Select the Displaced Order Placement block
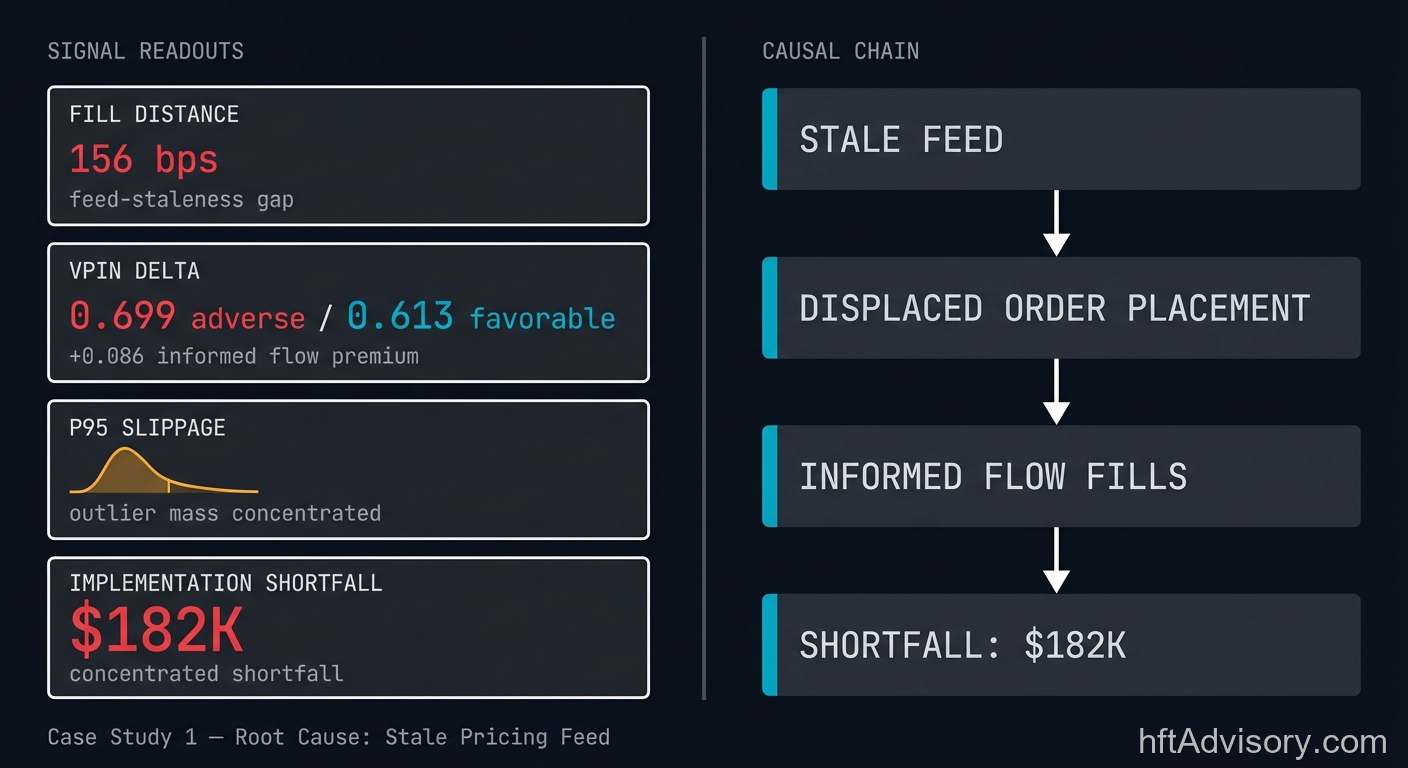 [x=1061, y=308]
